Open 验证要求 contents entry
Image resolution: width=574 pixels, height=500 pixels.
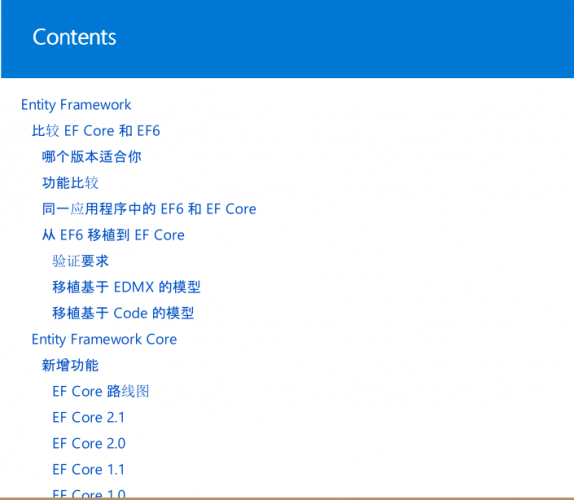click(81, 261)
